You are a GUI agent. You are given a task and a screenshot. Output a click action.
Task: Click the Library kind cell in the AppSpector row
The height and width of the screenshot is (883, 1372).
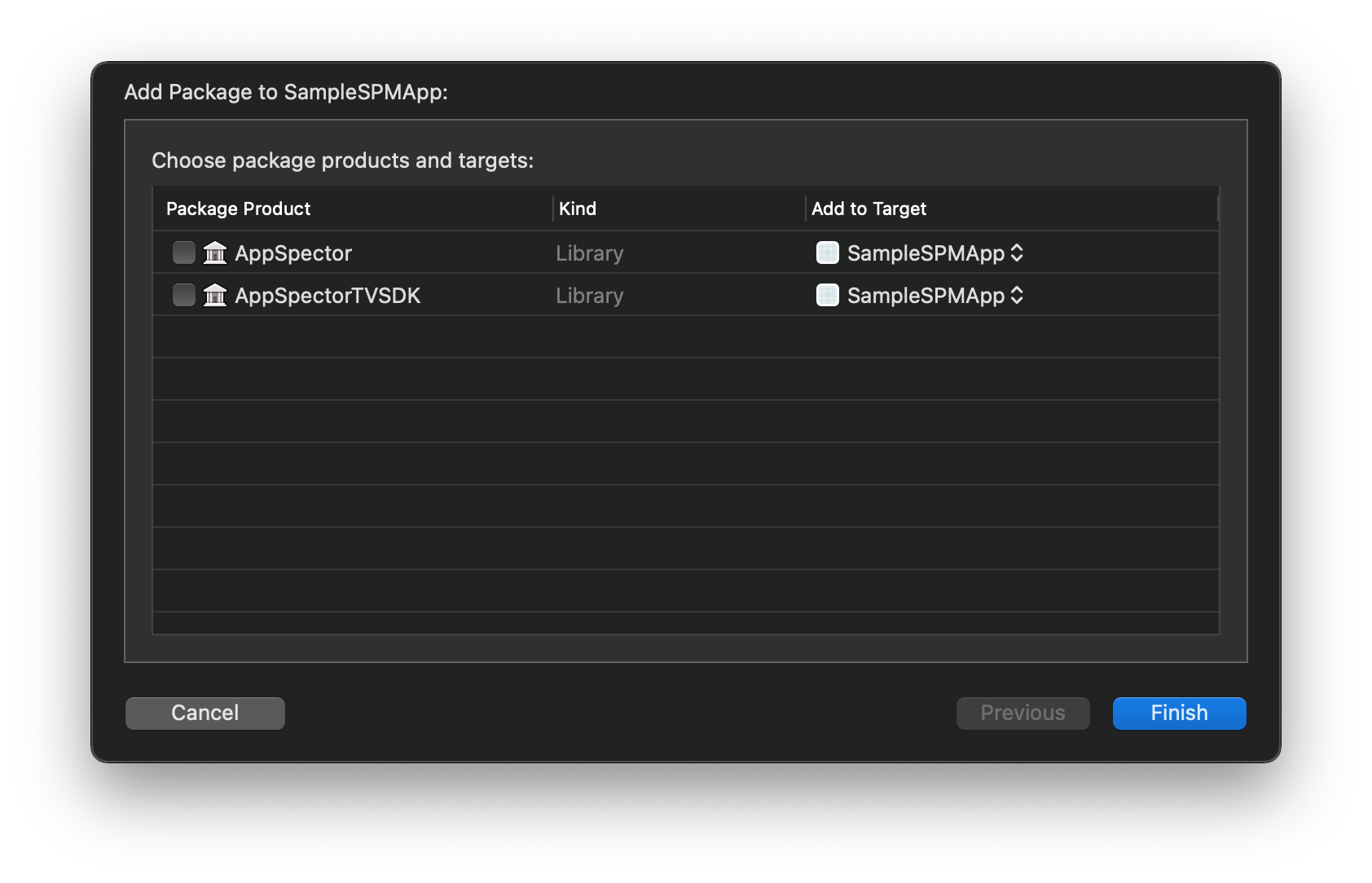click(590, 253)
